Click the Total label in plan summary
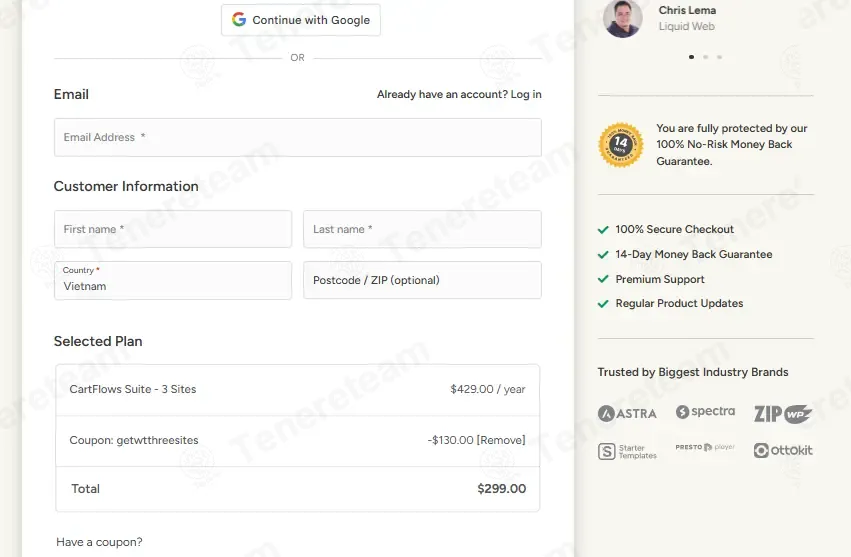This screenshot has width=851, height=557. click(x=86, y=489)
